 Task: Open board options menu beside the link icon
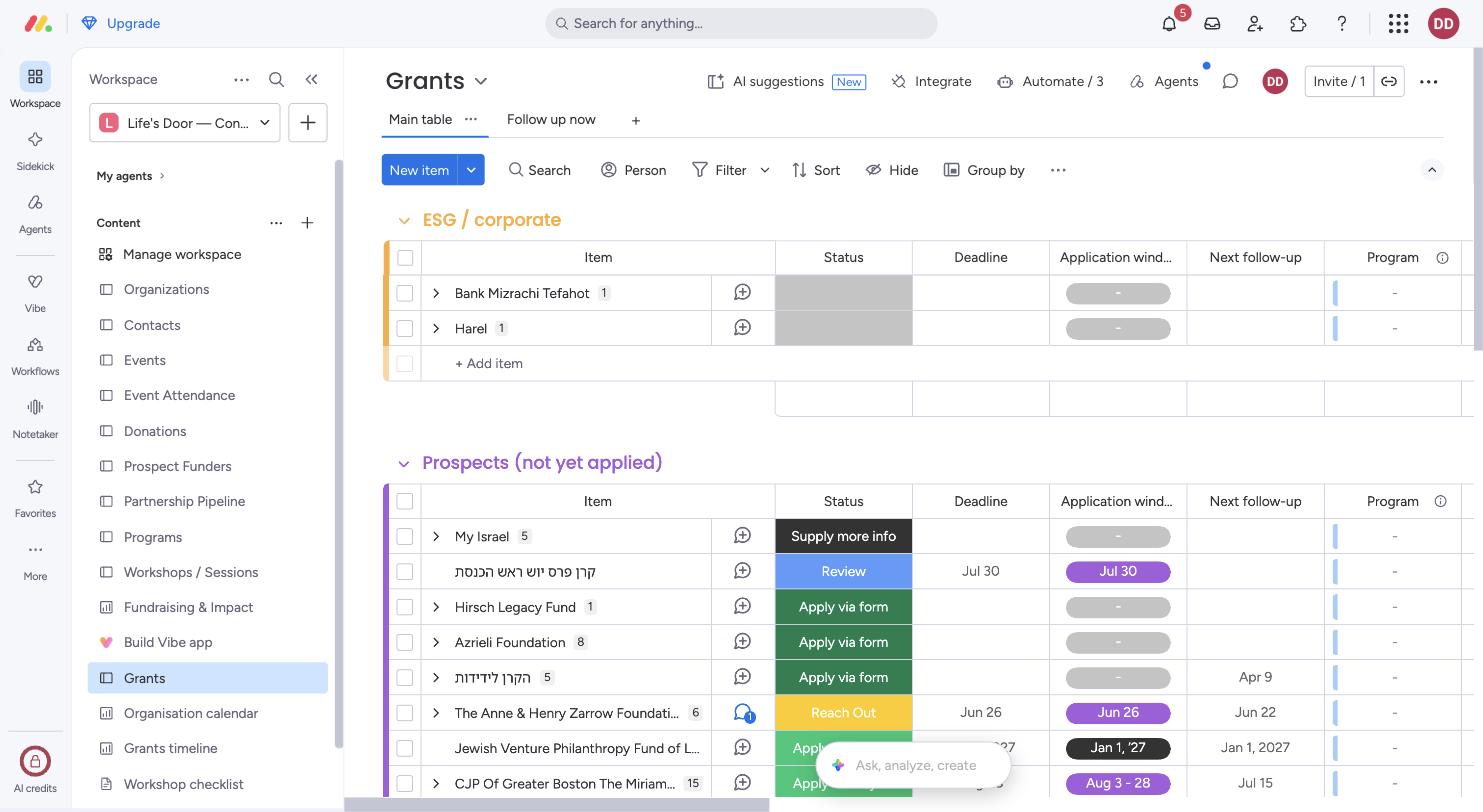click(x=1428, y=81)
